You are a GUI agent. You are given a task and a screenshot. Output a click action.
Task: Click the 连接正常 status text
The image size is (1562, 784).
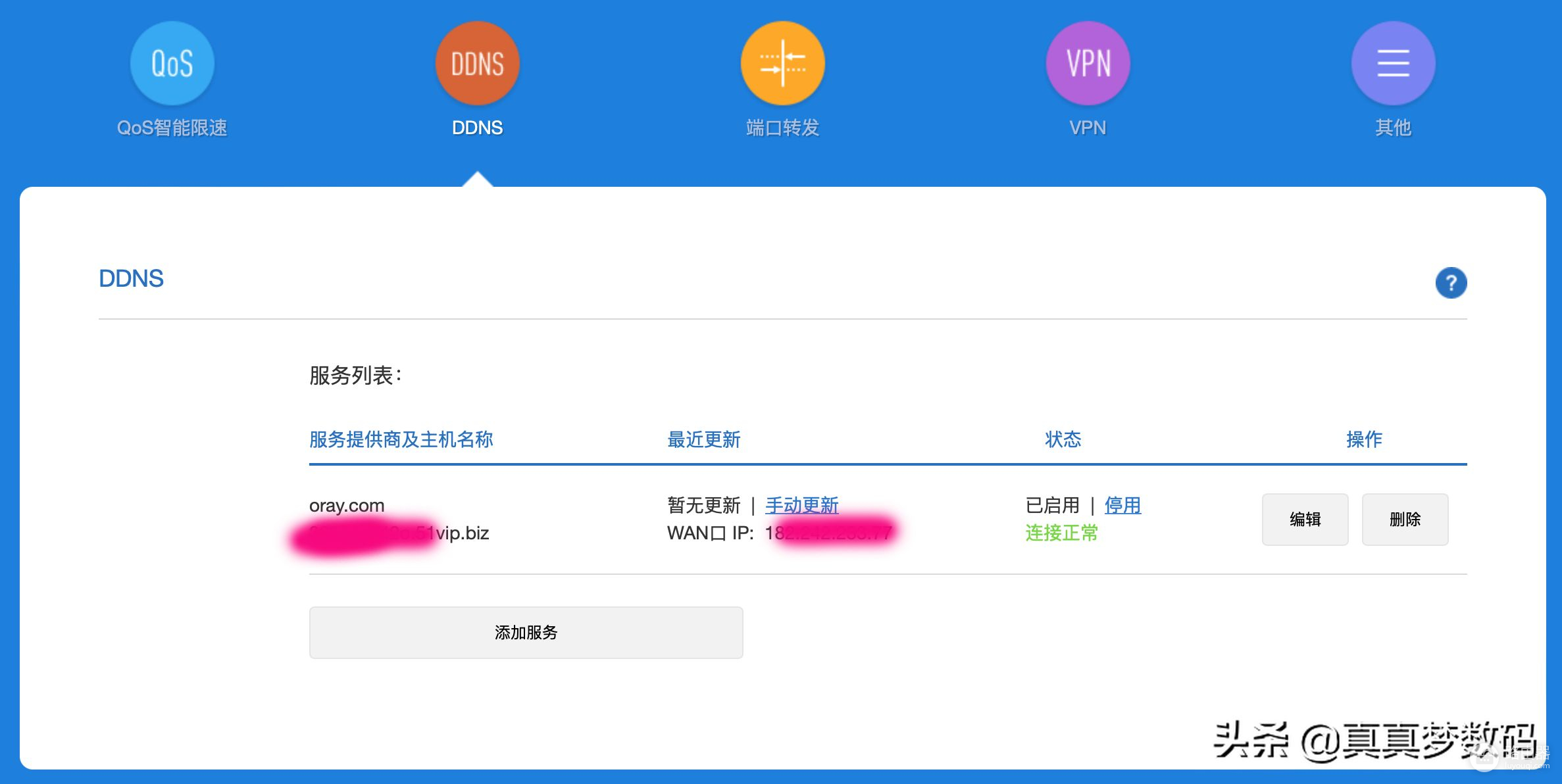[x=1061, y=533]
